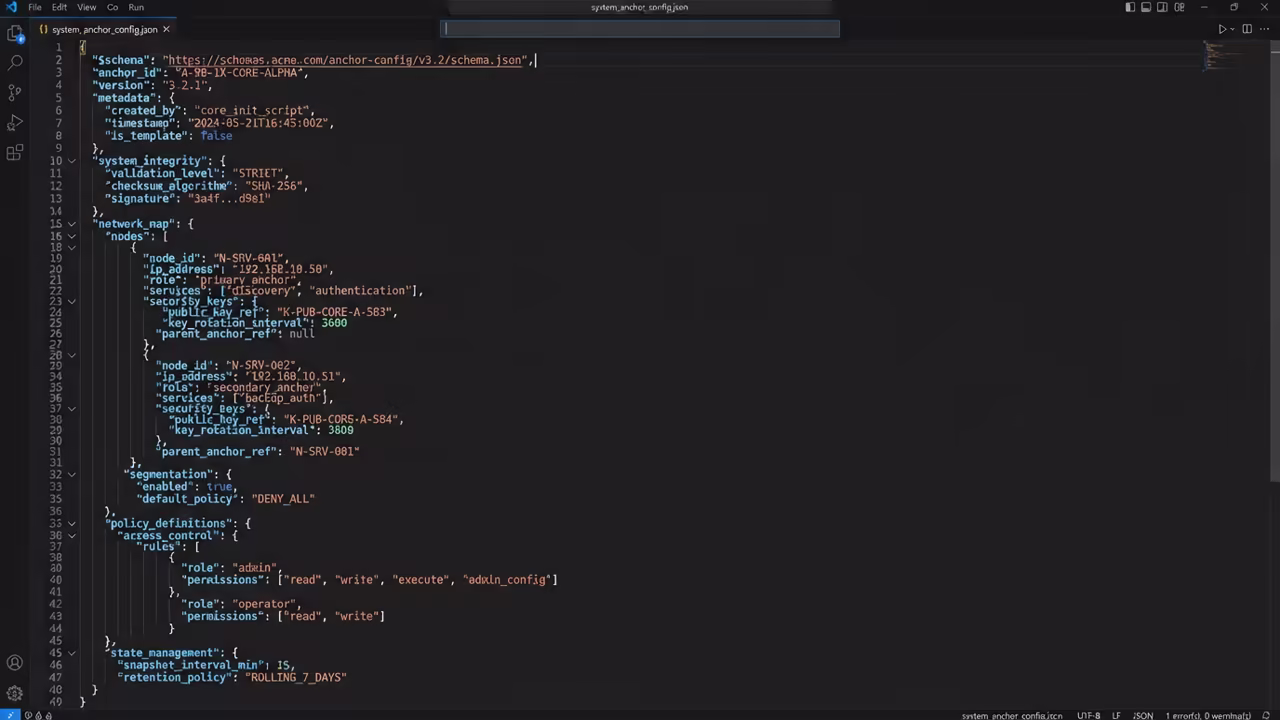Screen dimensions: 1280x720
Task: Click the errors/warnings counter at status bar left
Action: pos(37,715)
